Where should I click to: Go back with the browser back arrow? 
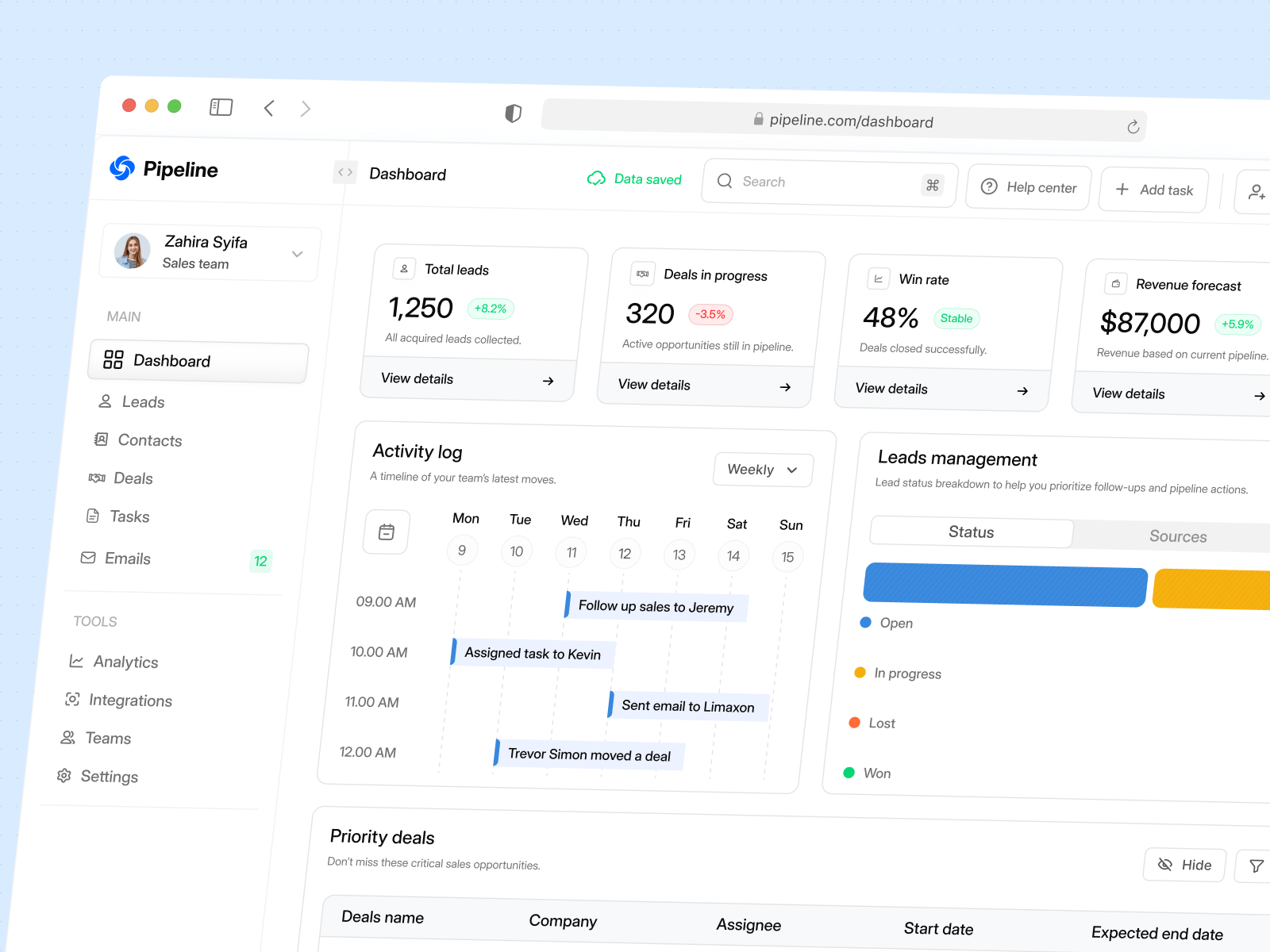click(269, 108)
